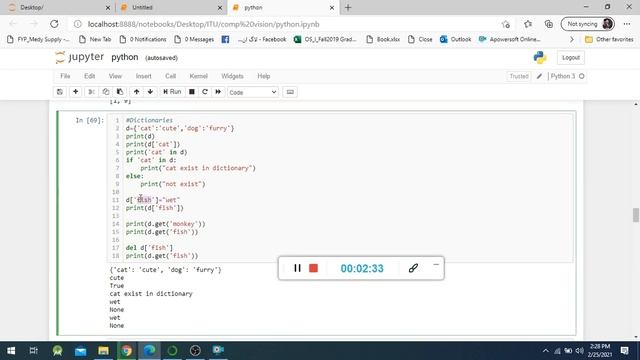Screen dimensions: 640x360
Task: Show more bookmarks chevron
Action: [x=571, y=39]
